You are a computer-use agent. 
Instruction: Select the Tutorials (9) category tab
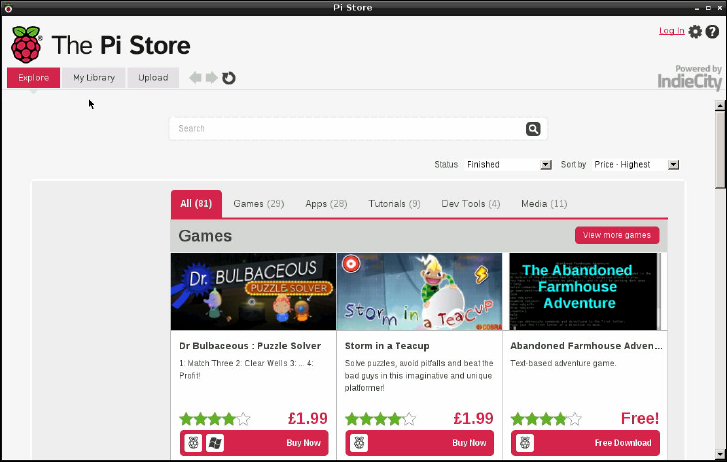pyautogui.click(x=394, y=204)
